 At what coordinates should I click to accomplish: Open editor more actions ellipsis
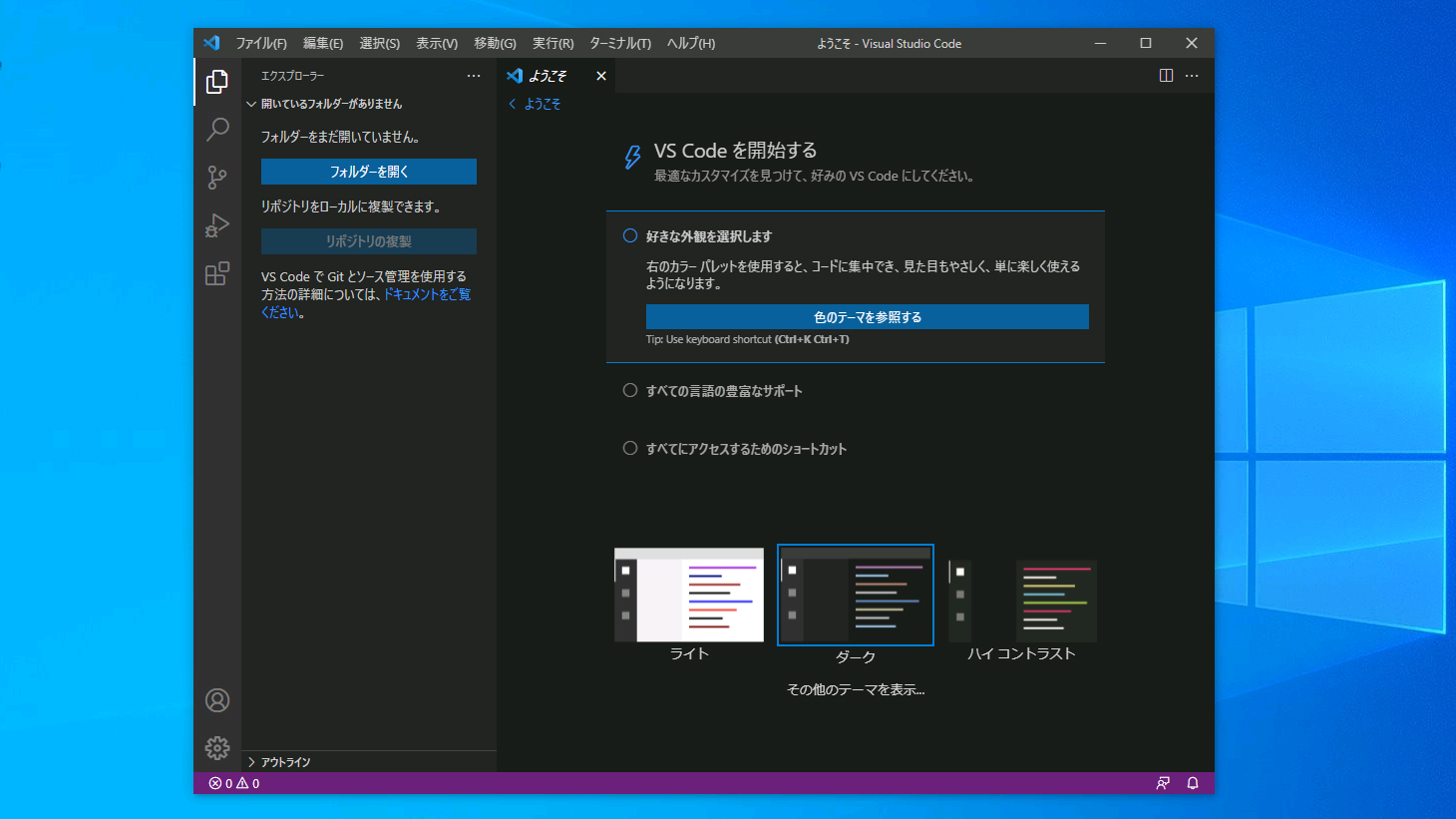click(x=1192, y=76)
